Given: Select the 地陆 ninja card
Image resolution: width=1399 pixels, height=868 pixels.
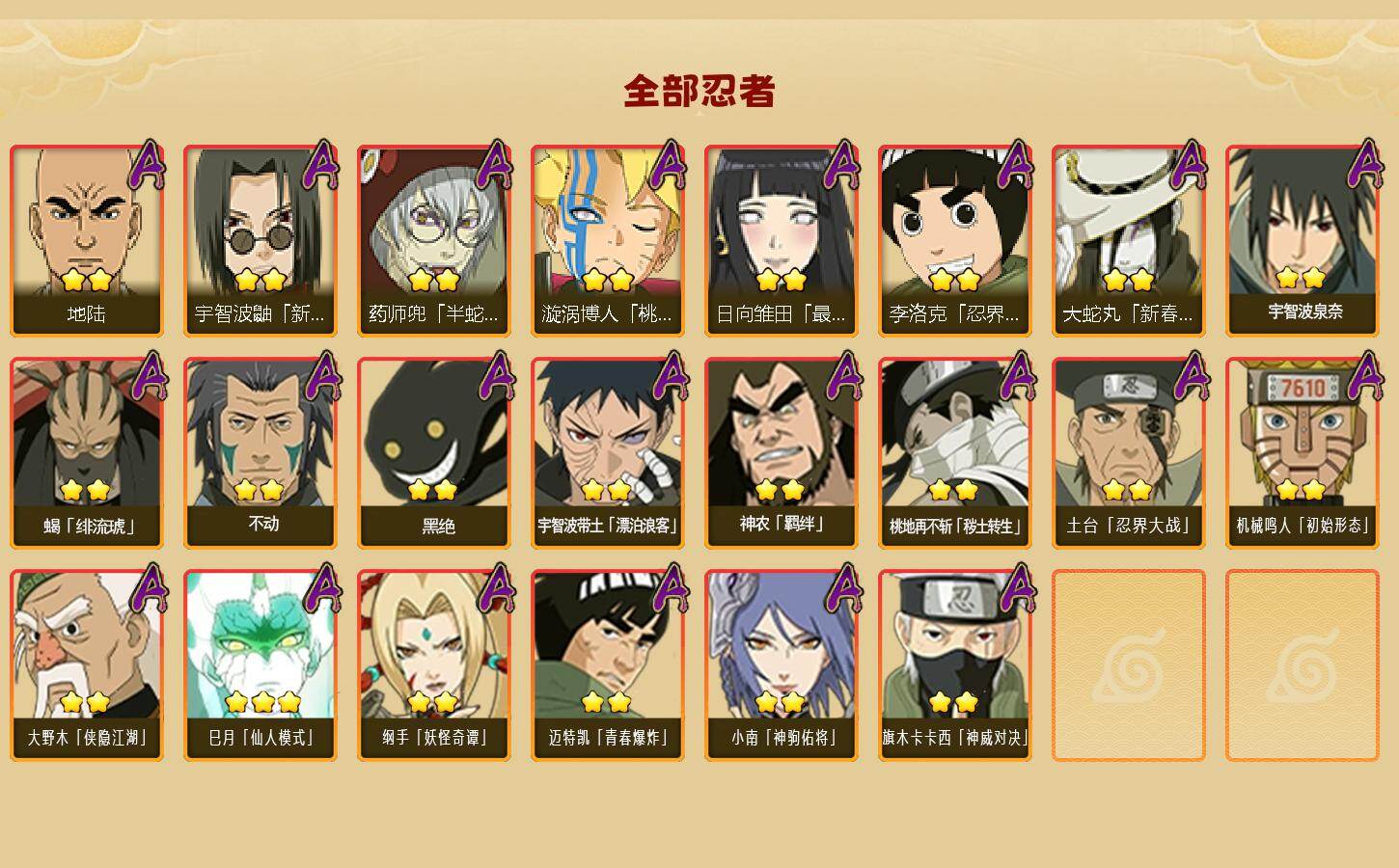Looking at the screenshot, I should point(87,240).
